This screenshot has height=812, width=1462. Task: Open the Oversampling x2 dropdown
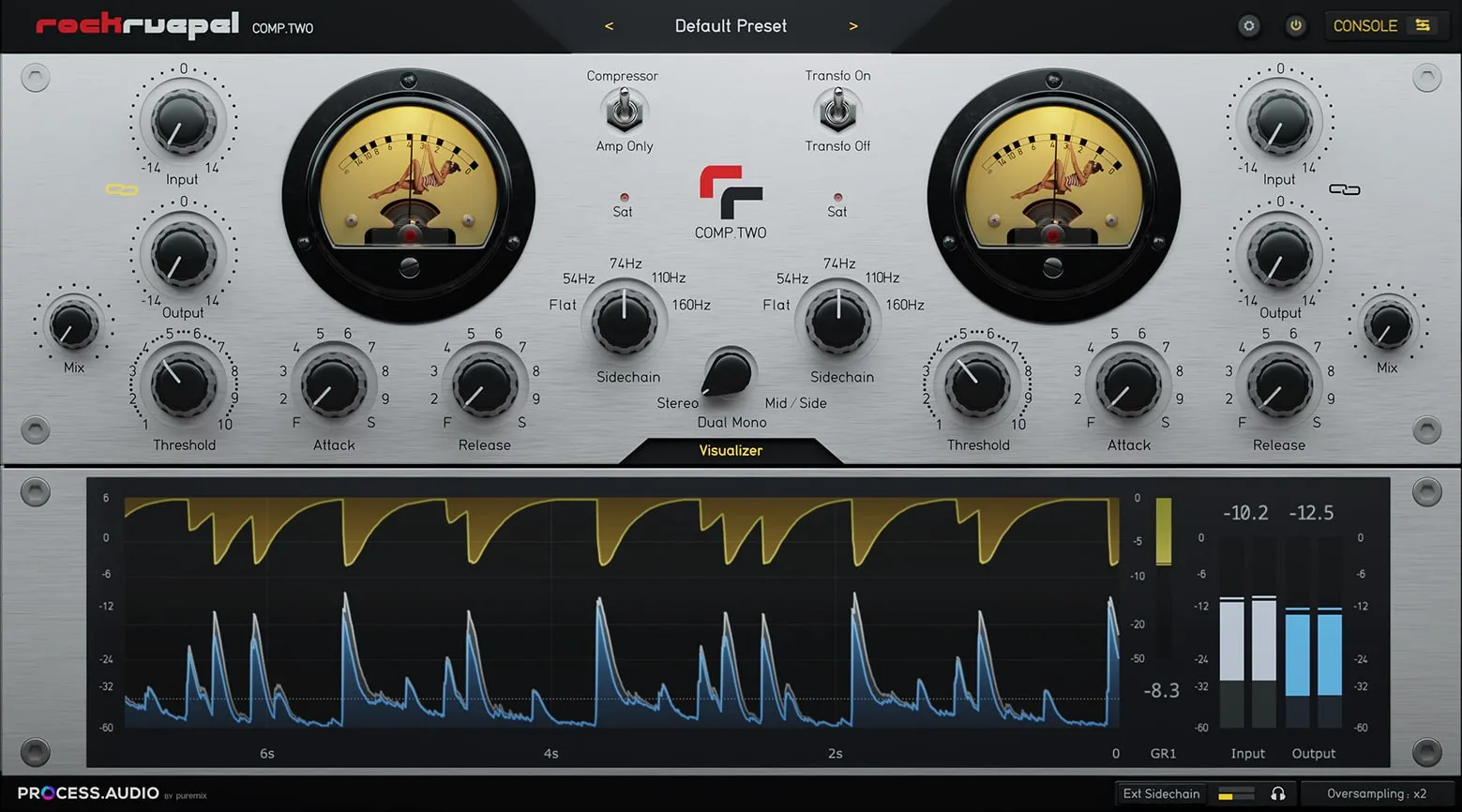(x=1376, y=794)
